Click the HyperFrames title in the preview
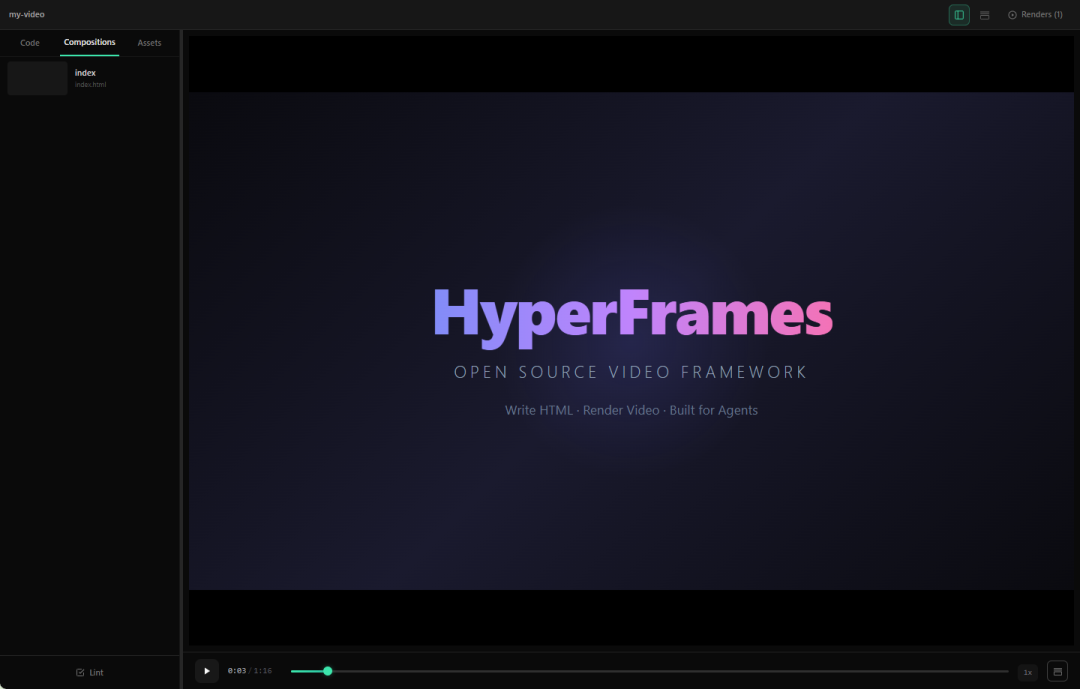The width and height of the screenshot is (1080, 689). coord(632,314)
